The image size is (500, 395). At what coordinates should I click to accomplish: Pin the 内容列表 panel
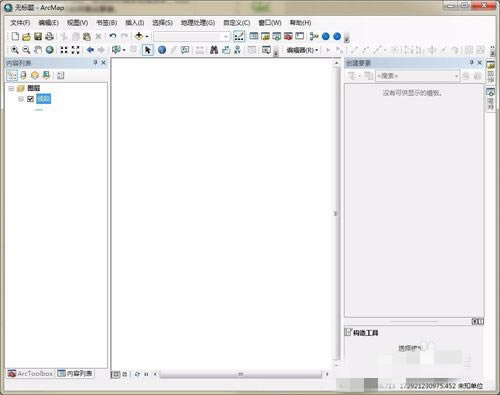tap(95, 63)
